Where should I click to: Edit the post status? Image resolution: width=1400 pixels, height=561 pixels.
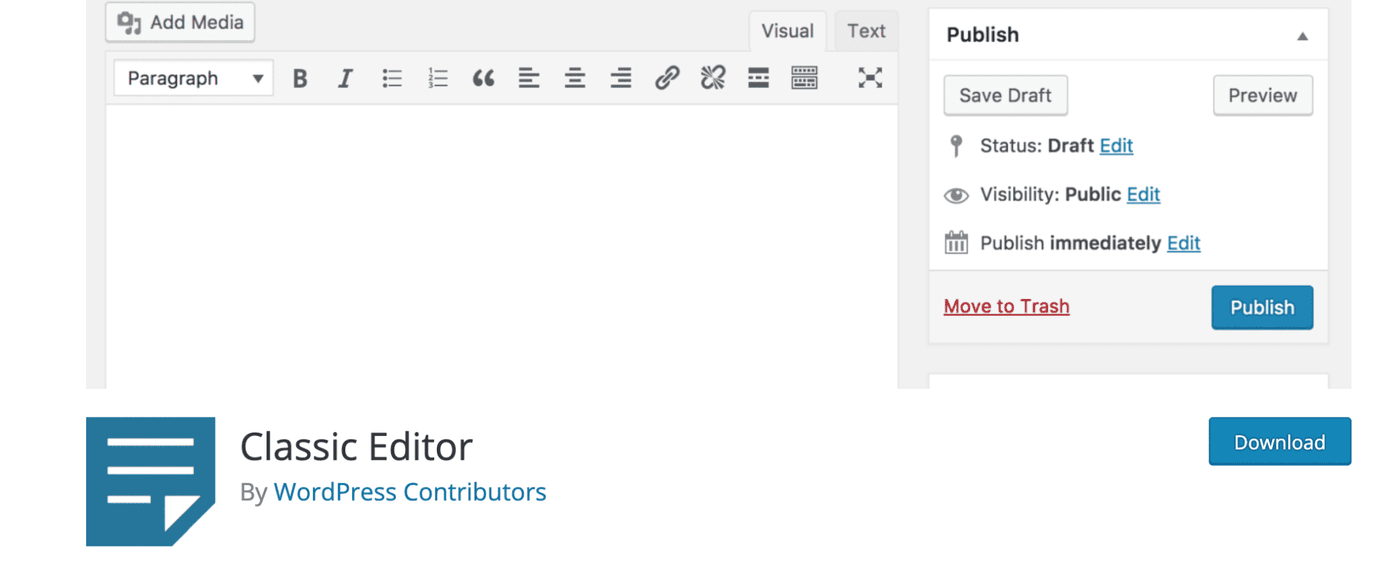1116,145
